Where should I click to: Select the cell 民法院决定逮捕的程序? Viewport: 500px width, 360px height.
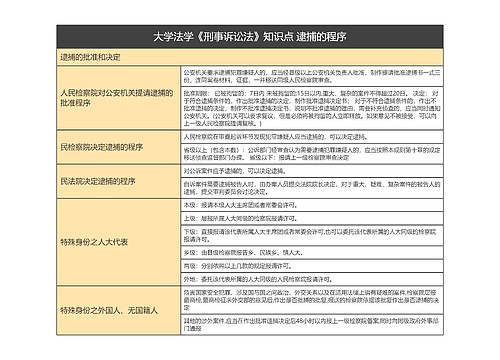(119, 182)
